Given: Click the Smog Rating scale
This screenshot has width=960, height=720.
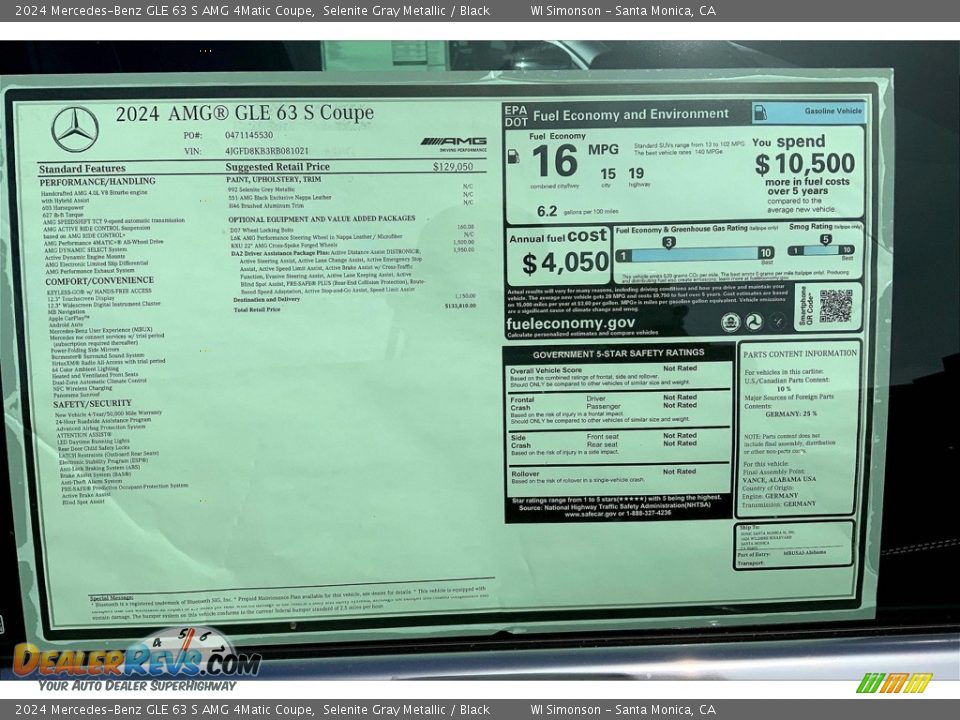Looking at the screenshot, I should point(820,250).
